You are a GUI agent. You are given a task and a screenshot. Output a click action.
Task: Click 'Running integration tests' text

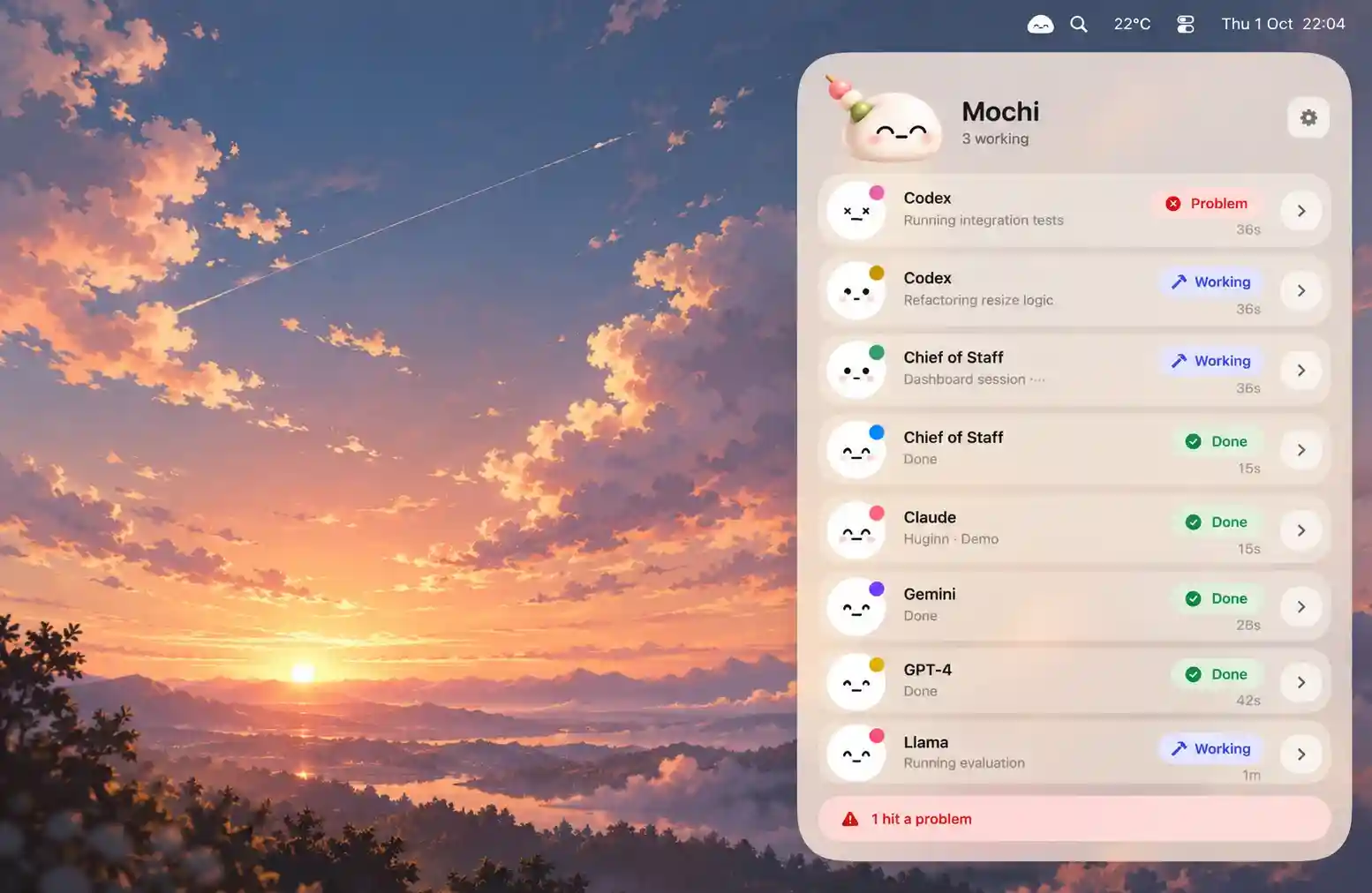[x=984, y=221]
